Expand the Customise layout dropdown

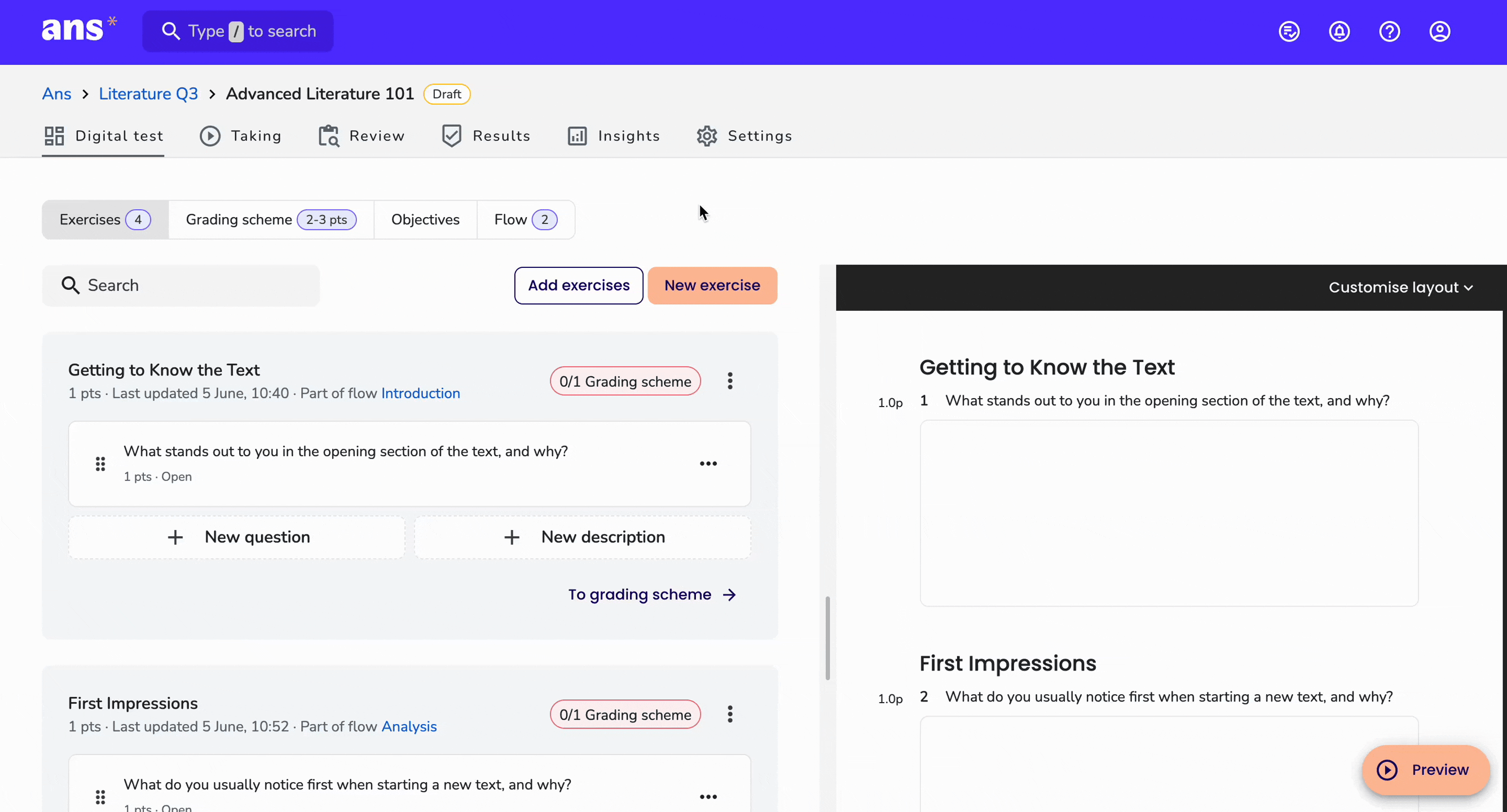pos(1400,287)
